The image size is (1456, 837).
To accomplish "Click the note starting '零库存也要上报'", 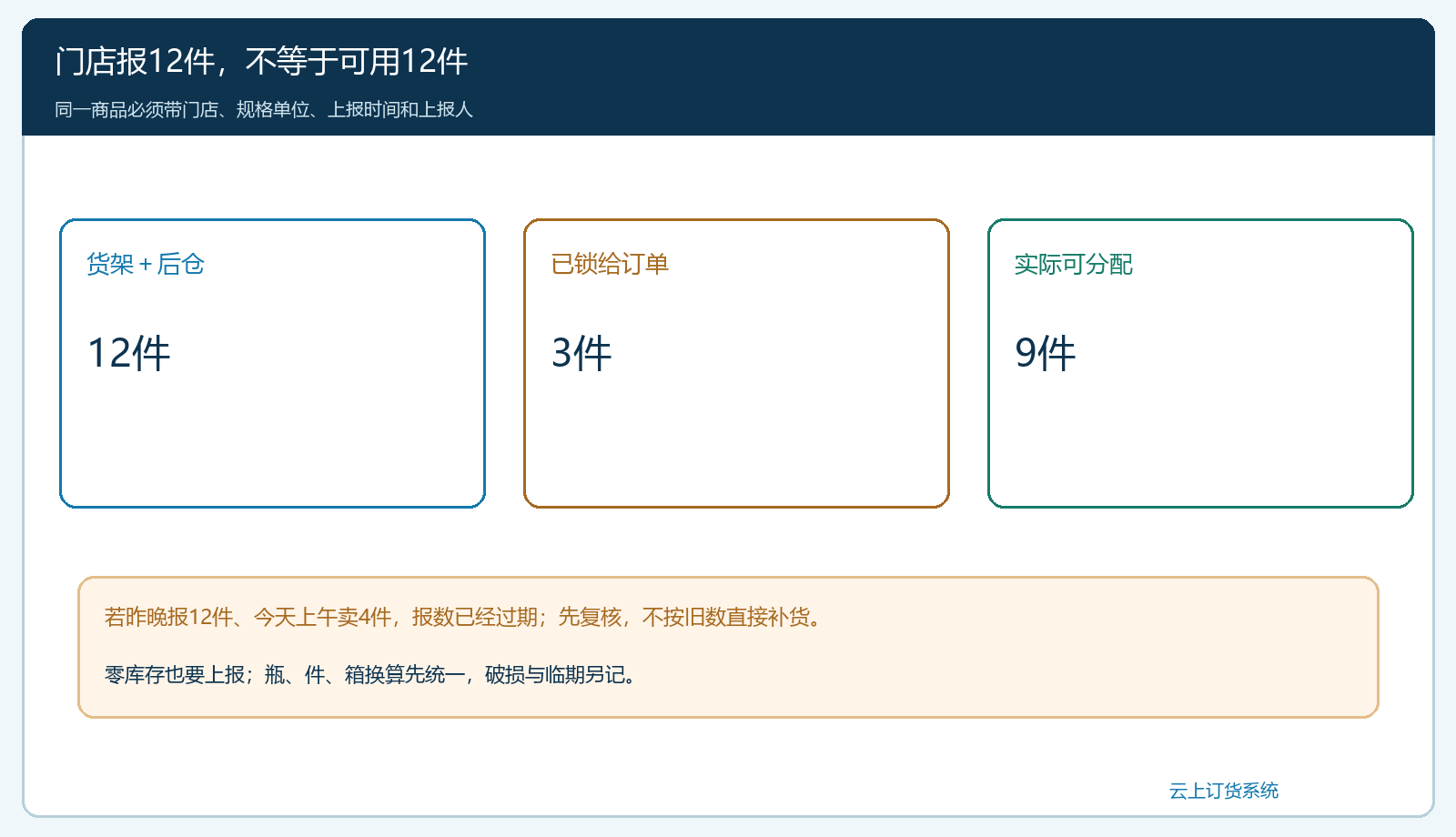I will pos(370,674).
